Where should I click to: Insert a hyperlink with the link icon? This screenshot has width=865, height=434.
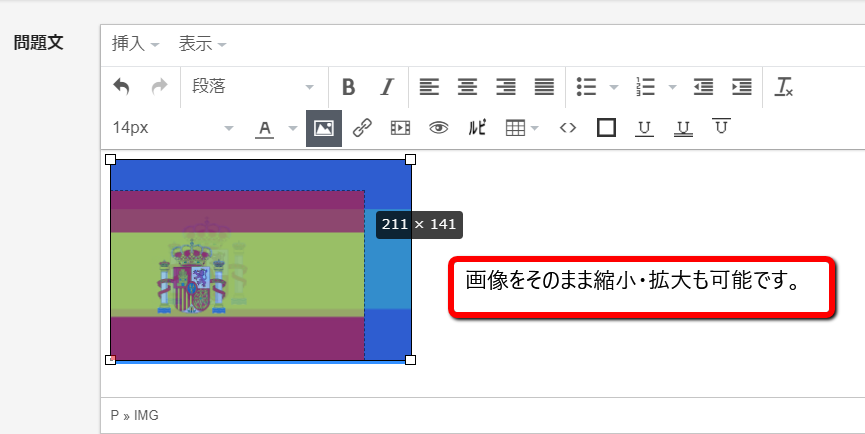362,128
